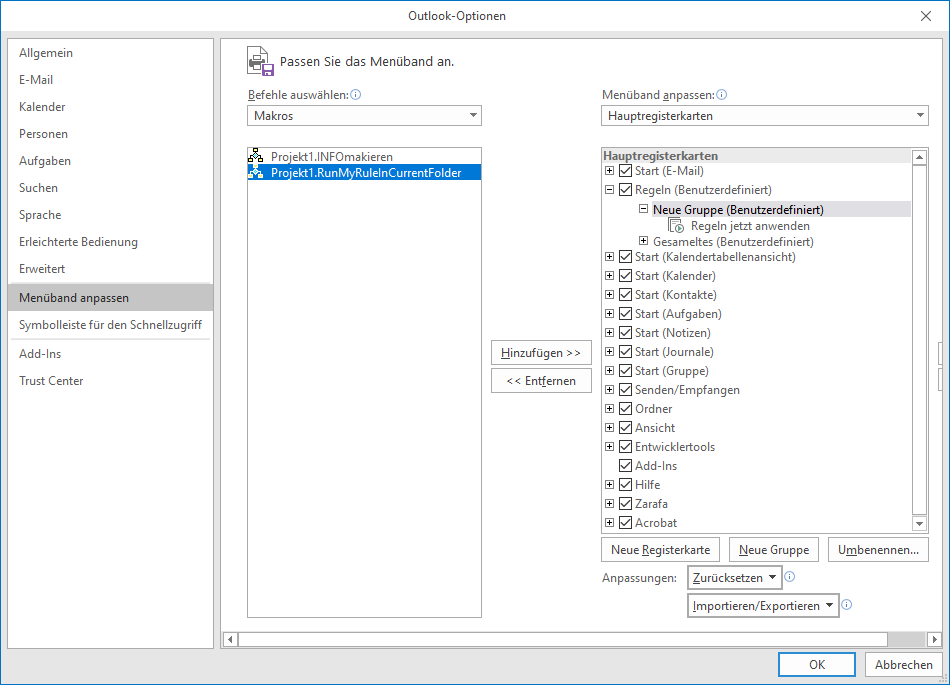The image size is (950, 685).
Task: Click the info icon beside Menüband anpassen
Action: (x=722, y=94)
